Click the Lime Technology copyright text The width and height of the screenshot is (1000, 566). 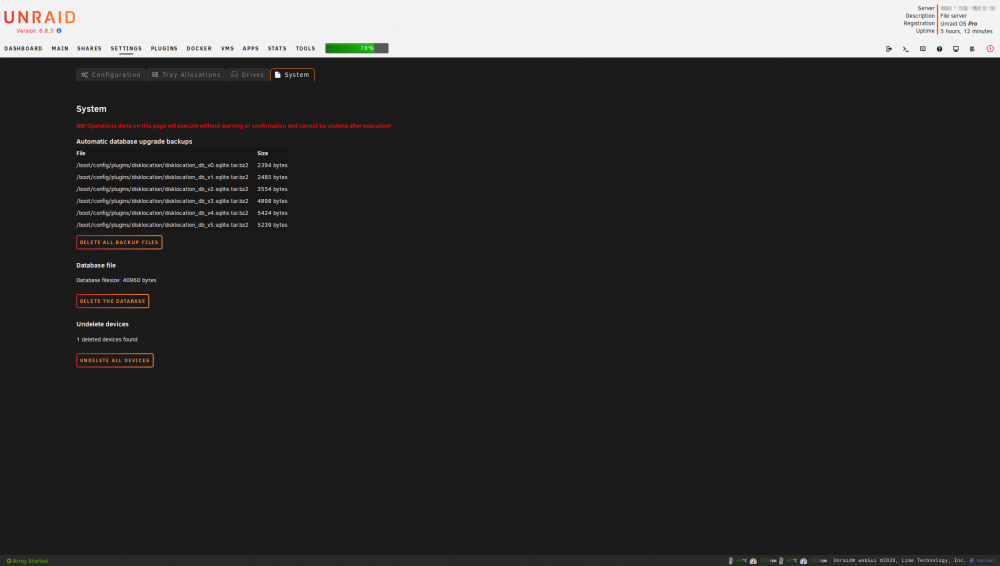[x=899, y=561]
